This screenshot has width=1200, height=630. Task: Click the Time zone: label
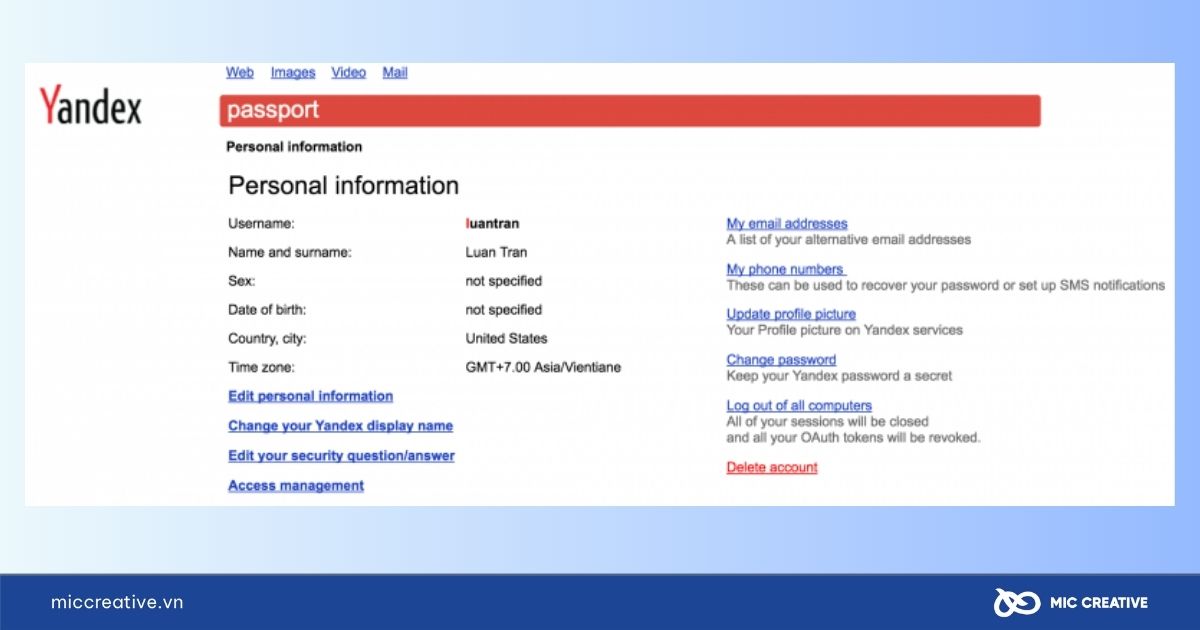261,368
